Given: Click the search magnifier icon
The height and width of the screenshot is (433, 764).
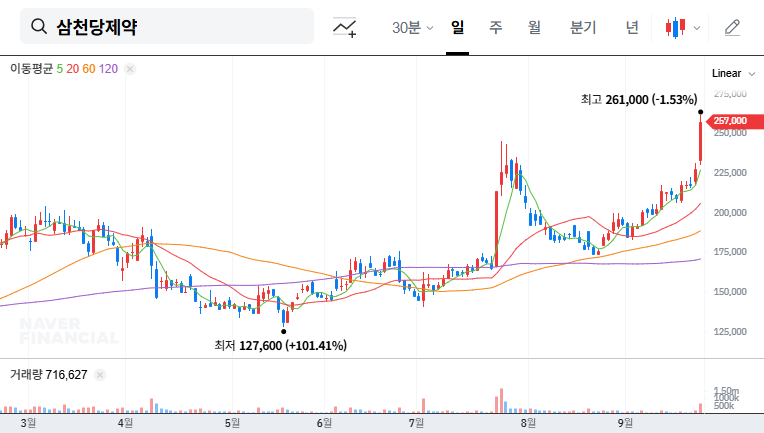Looking at the screenshot, I should coord(39,26).
